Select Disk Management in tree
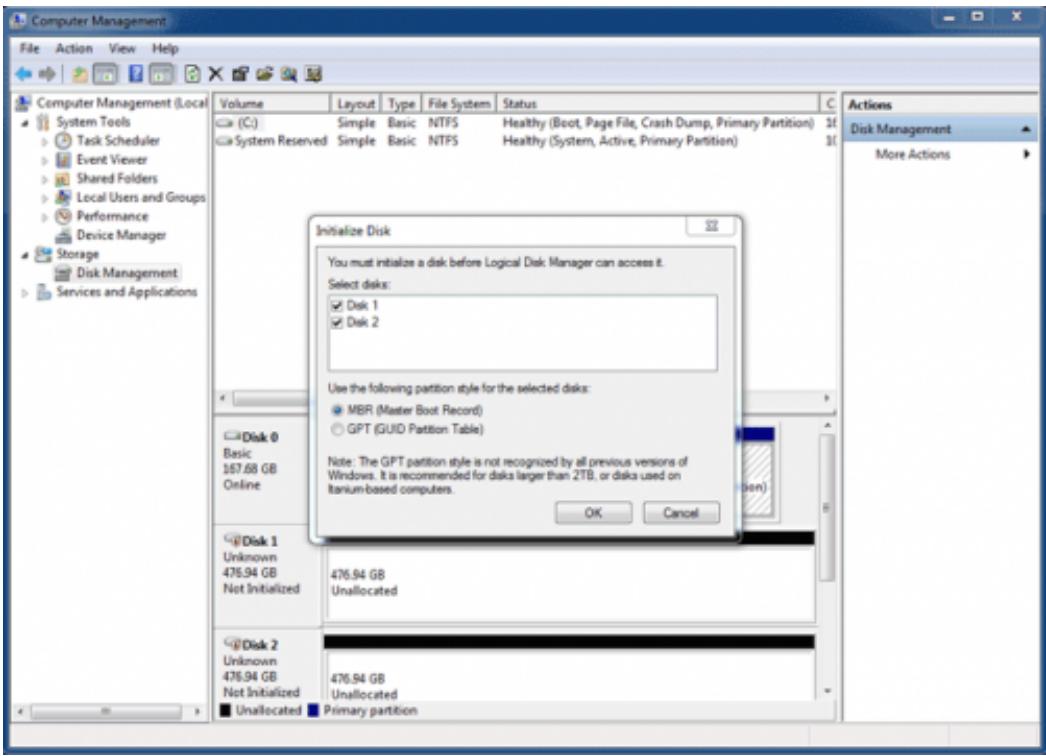This screenshot has height=756, width=1046. point(127,273)
